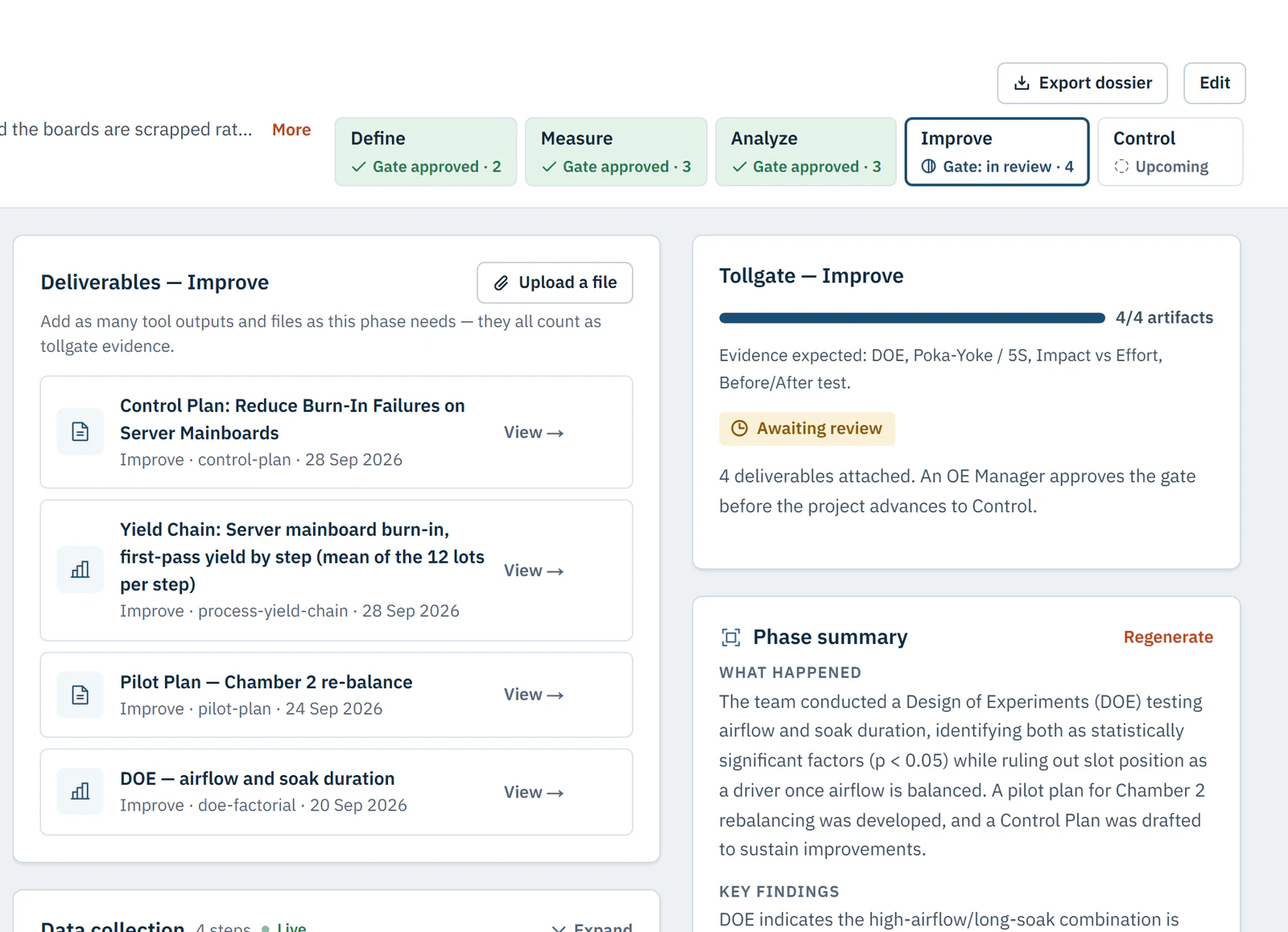1288x932 pixels.
Task: Click the checkmark icon in Measure phase
Action: click(x=549, y=167)
